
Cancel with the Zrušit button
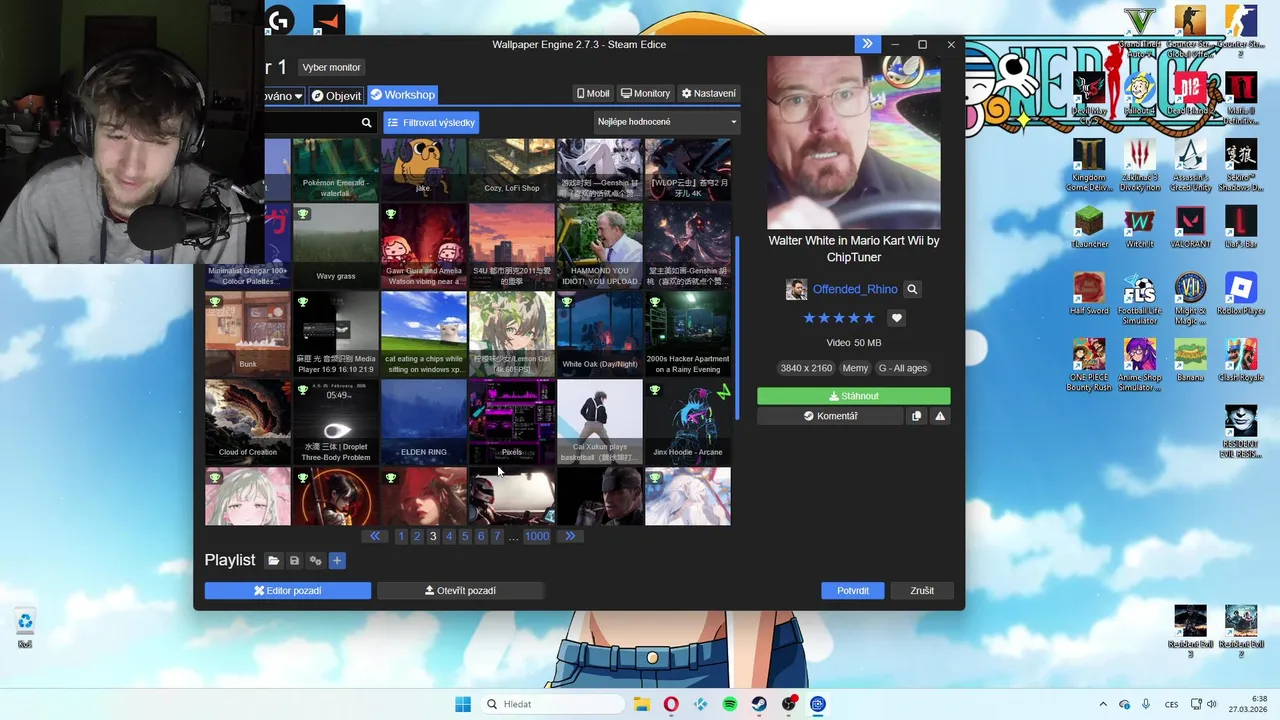(922, 591)
